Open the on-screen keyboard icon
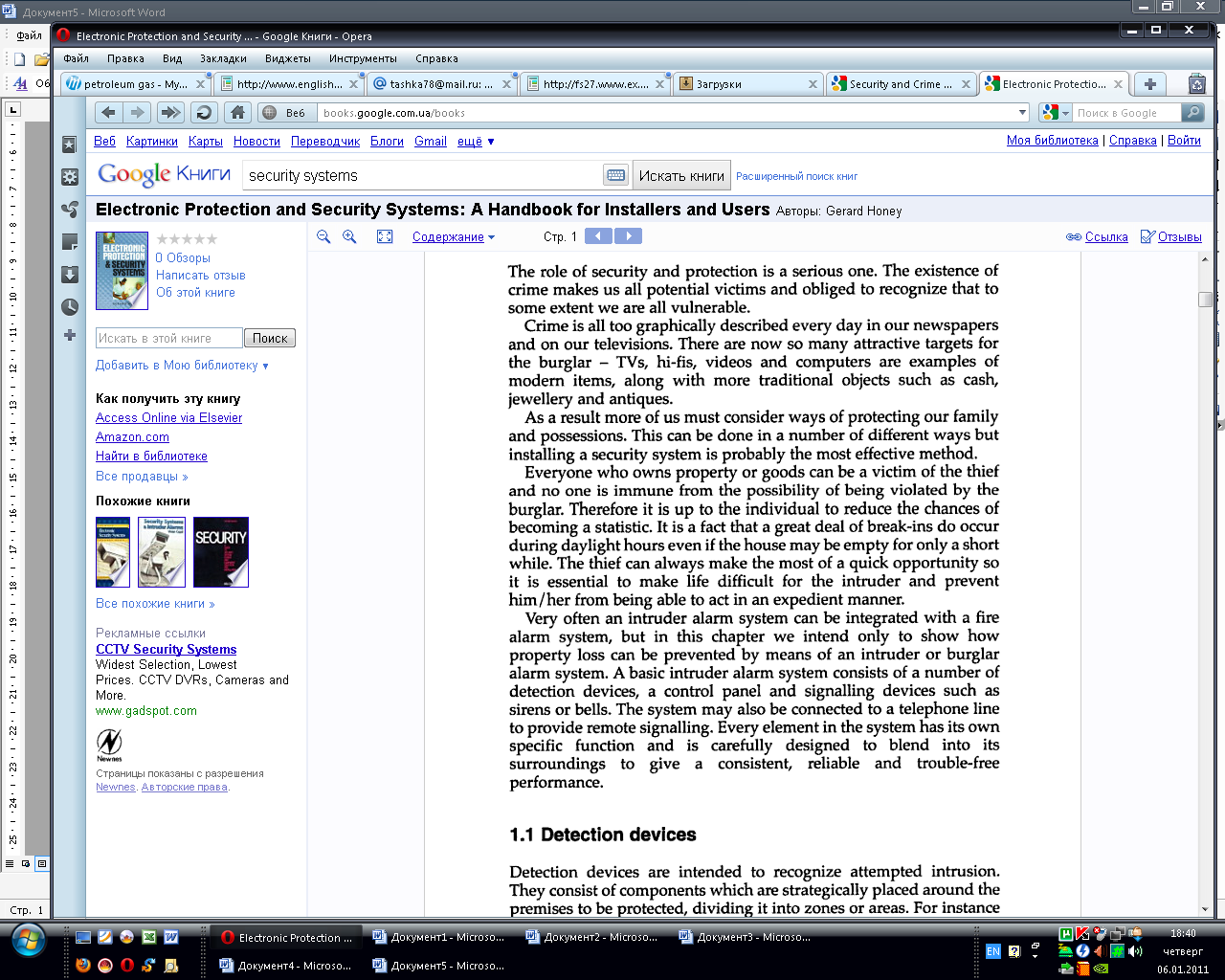This screenshot has height=980, width=1225. click(616, 175)
